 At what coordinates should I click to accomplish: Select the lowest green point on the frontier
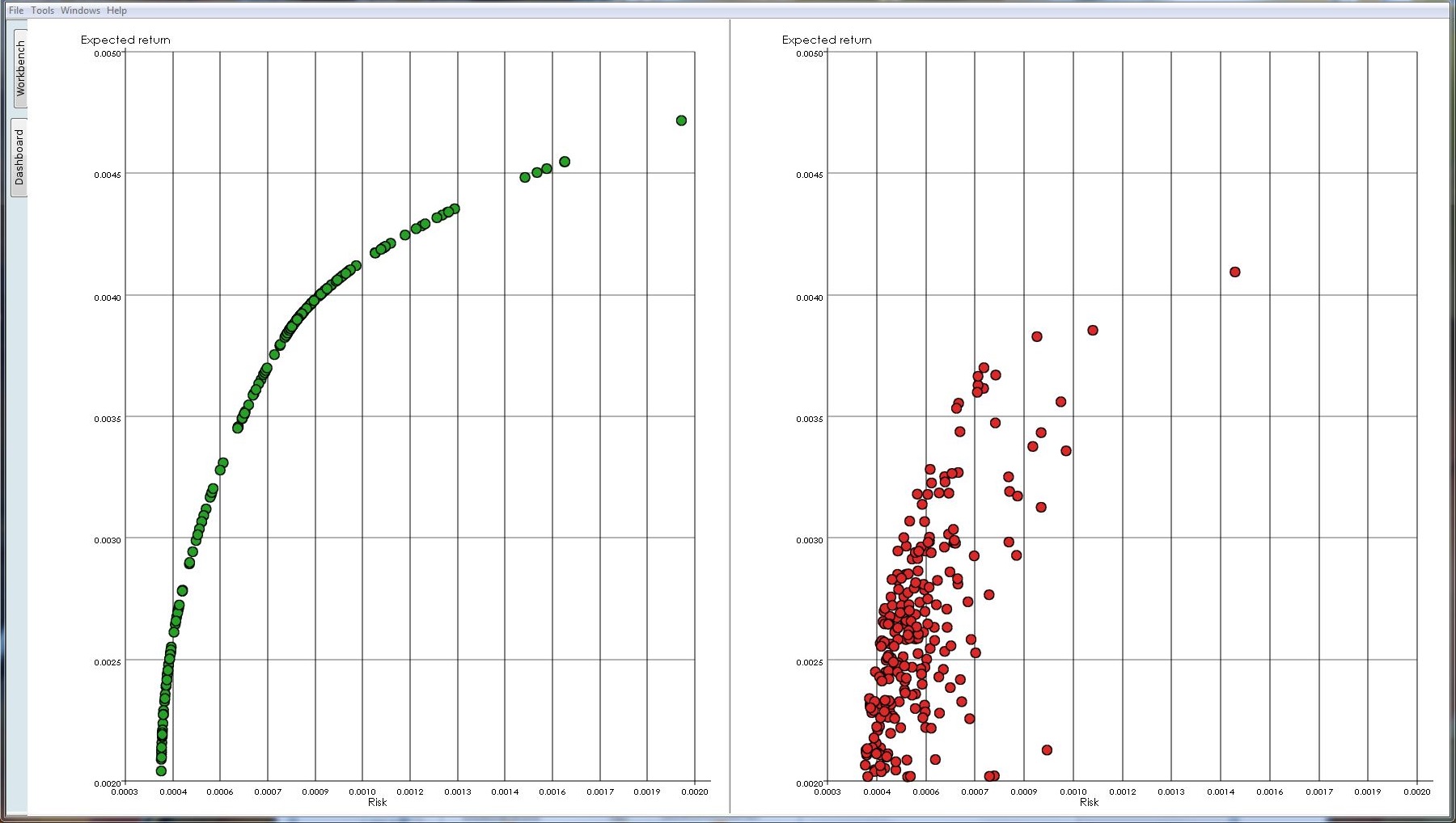tap(161, 770)
